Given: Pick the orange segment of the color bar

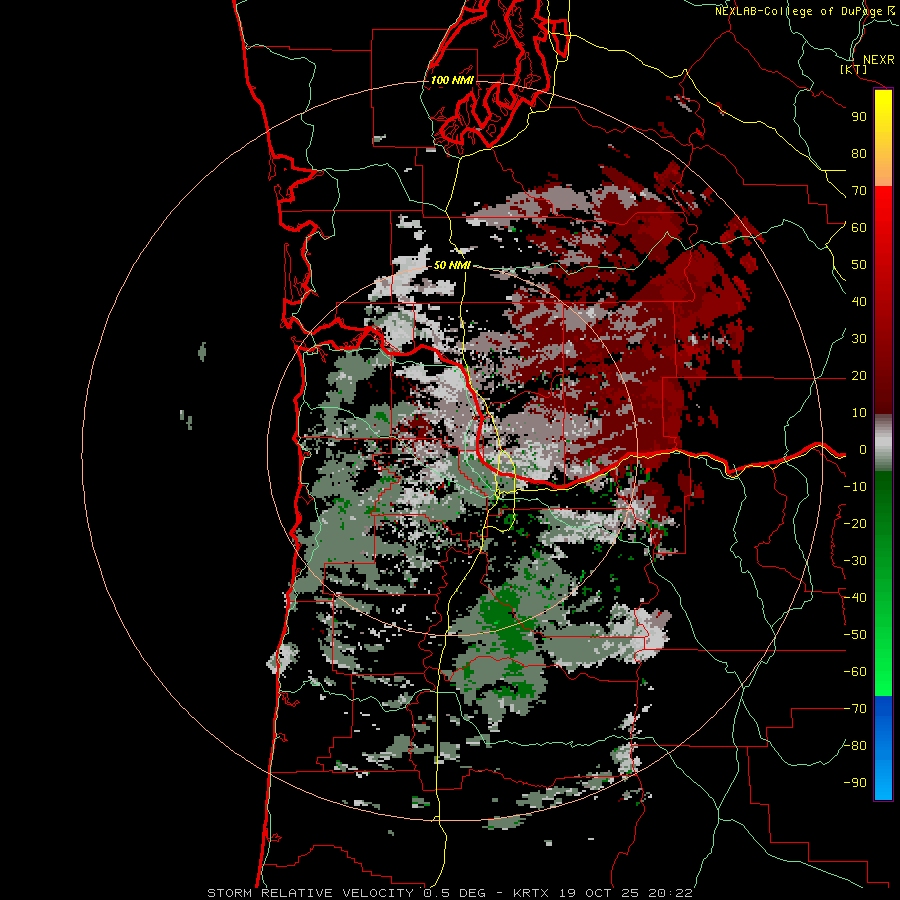Looking at the screenshot, I should click(883, 166).
